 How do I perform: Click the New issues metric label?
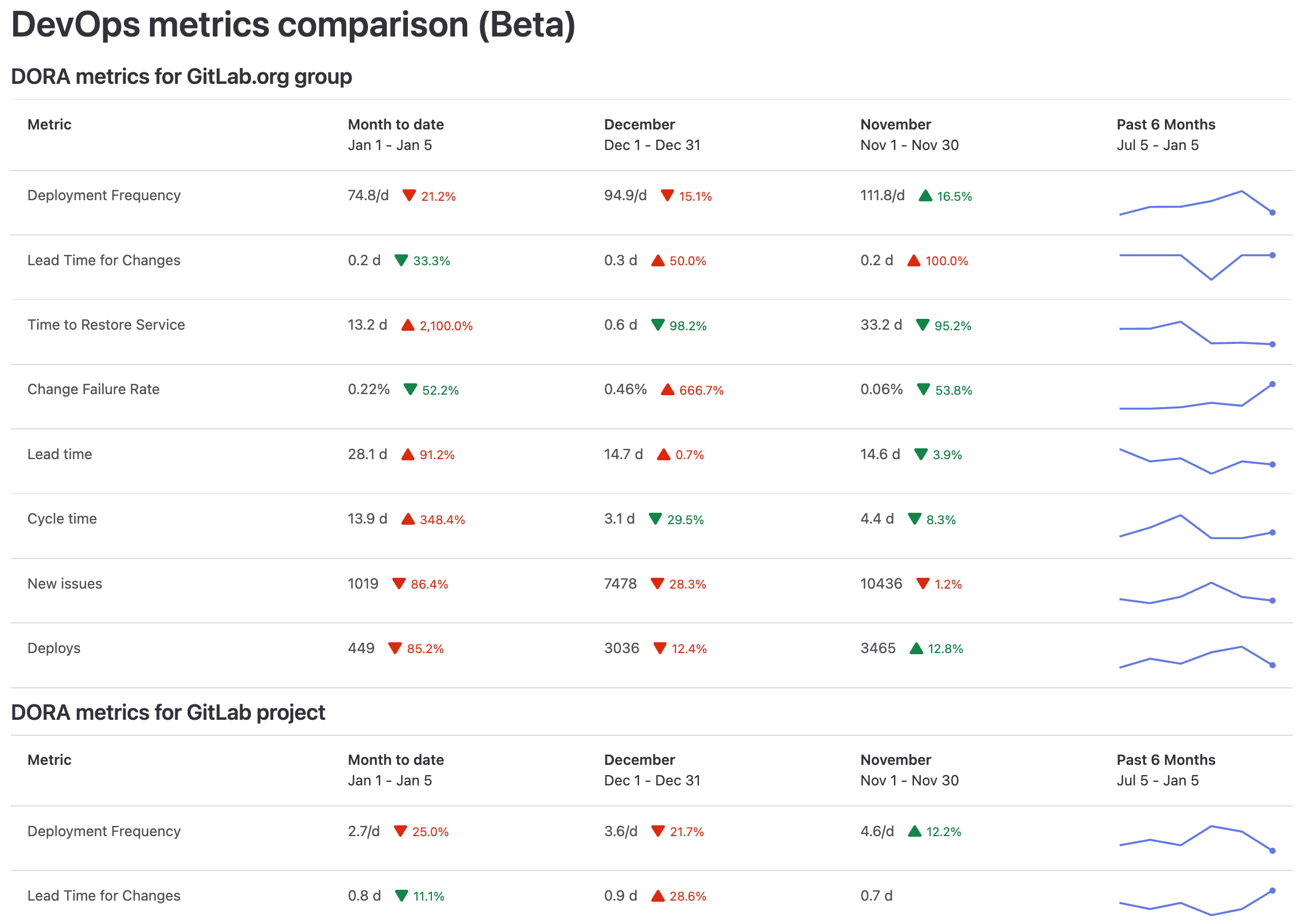point(64,583)
